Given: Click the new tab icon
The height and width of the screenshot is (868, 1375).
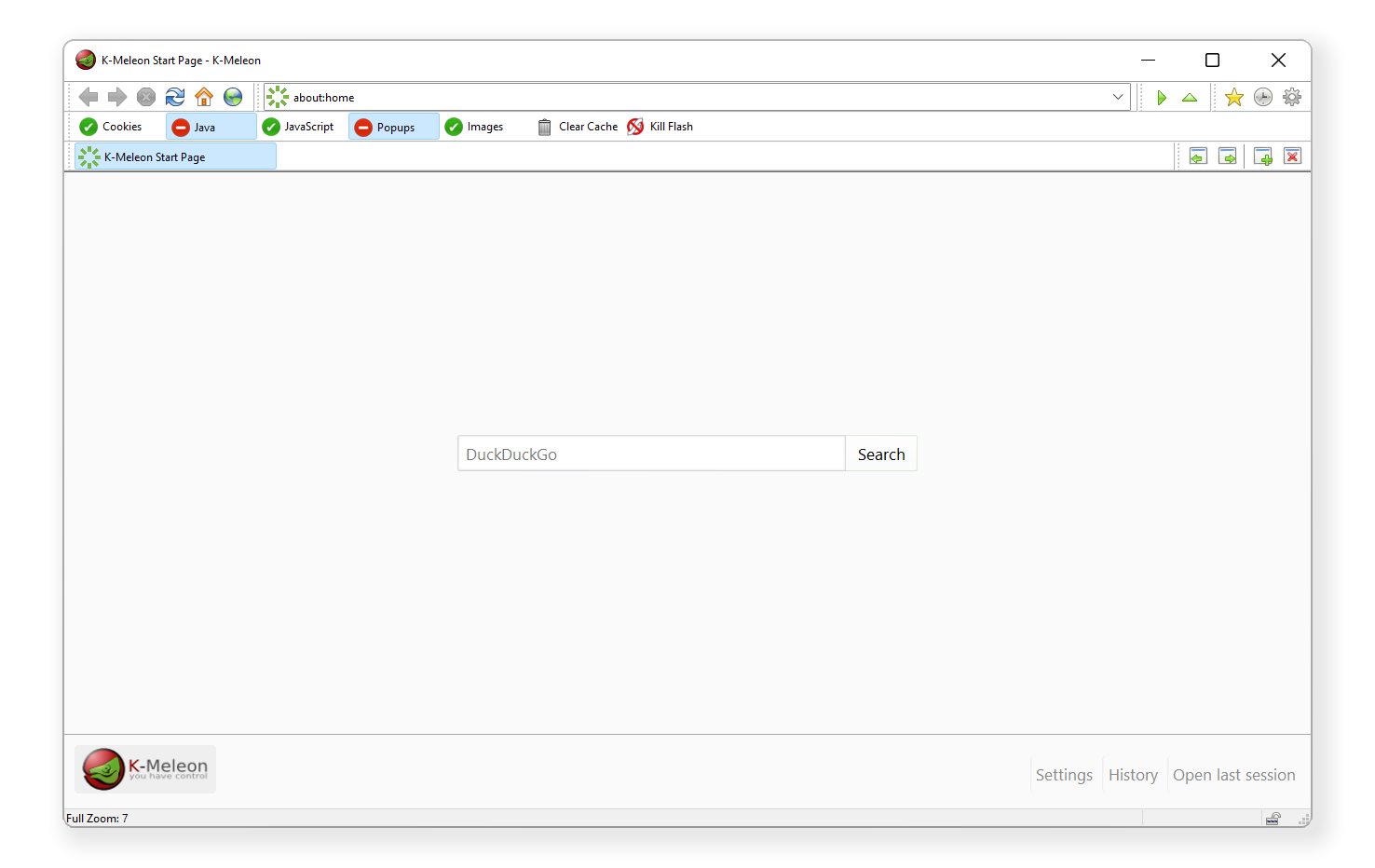Looking at the screenshot, I should tap(1263, 156).
